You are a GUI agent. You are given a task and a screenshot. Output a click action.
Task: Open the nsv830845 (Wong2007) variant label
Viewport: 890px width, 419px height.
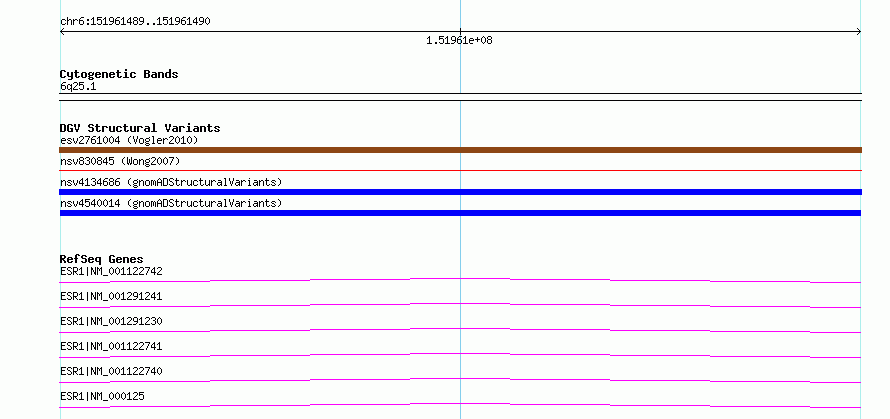point(120,161)
